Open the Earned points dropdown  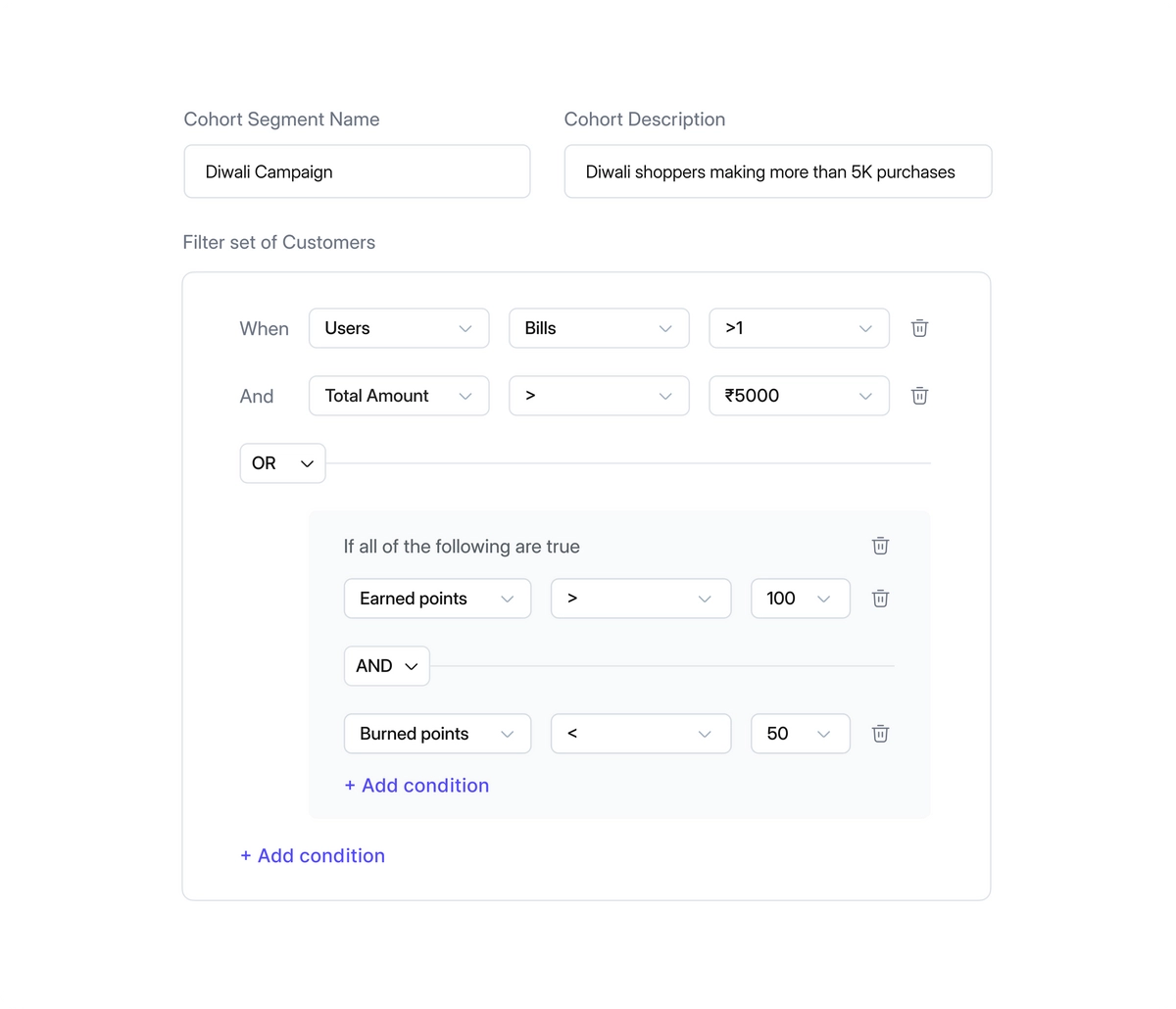[x=437, y=599]
